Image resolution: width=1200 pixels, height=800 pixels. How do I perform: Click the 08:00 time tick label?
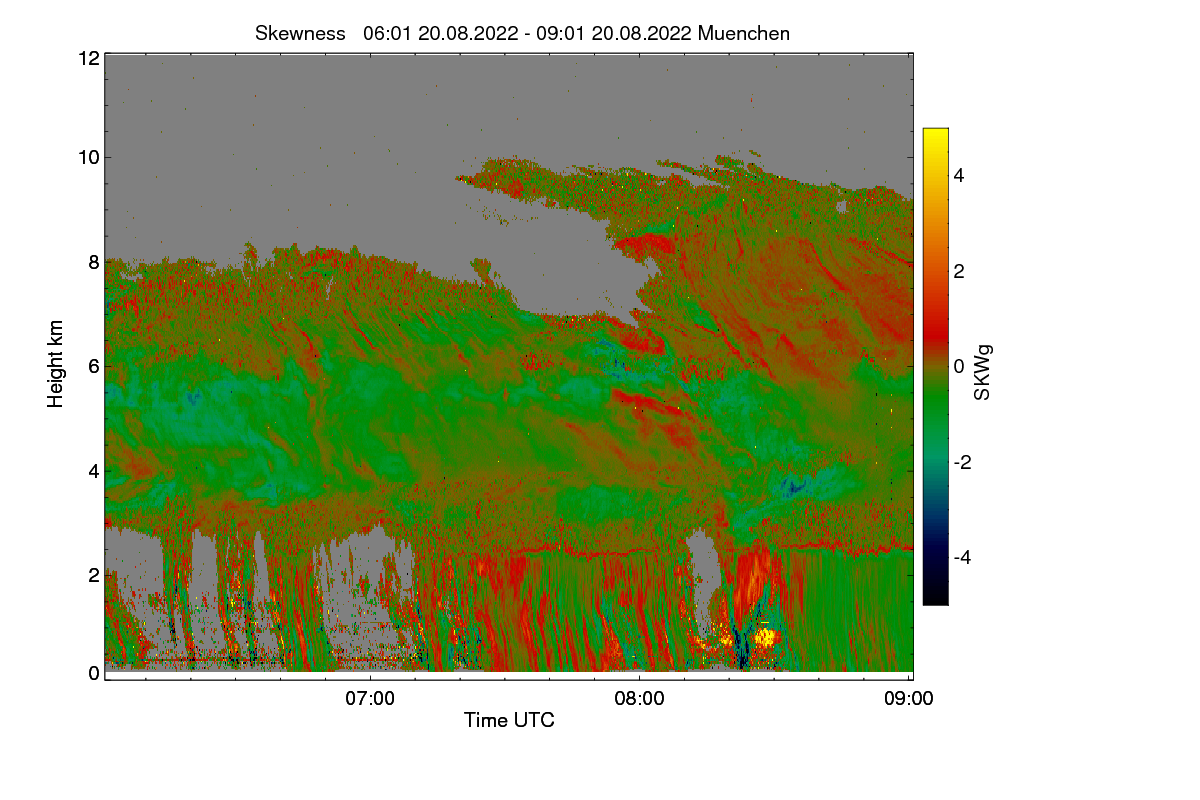[x=640, y=698]
